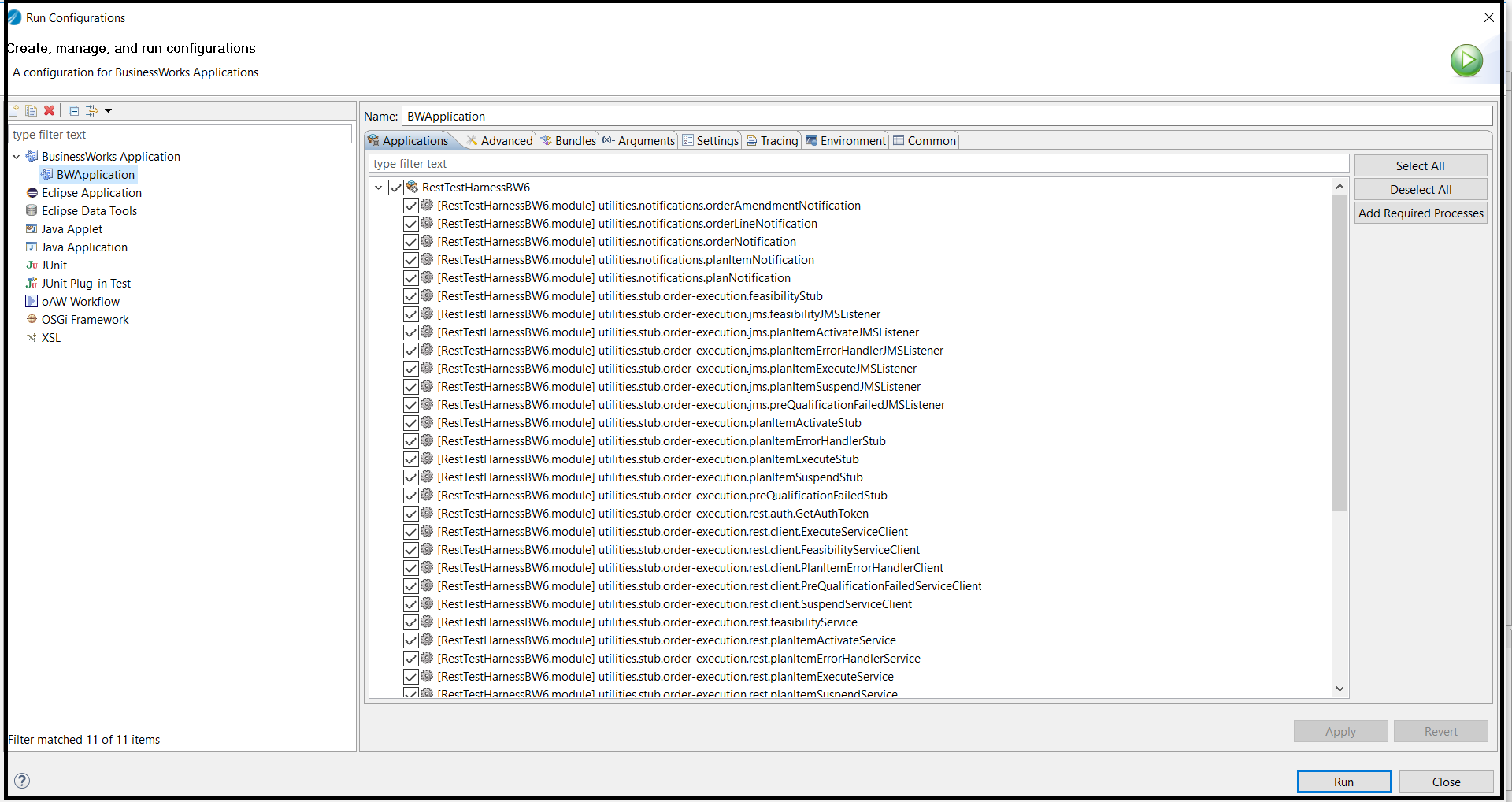
Task: Click the Deselect All button
Action: pos(1420,189)
